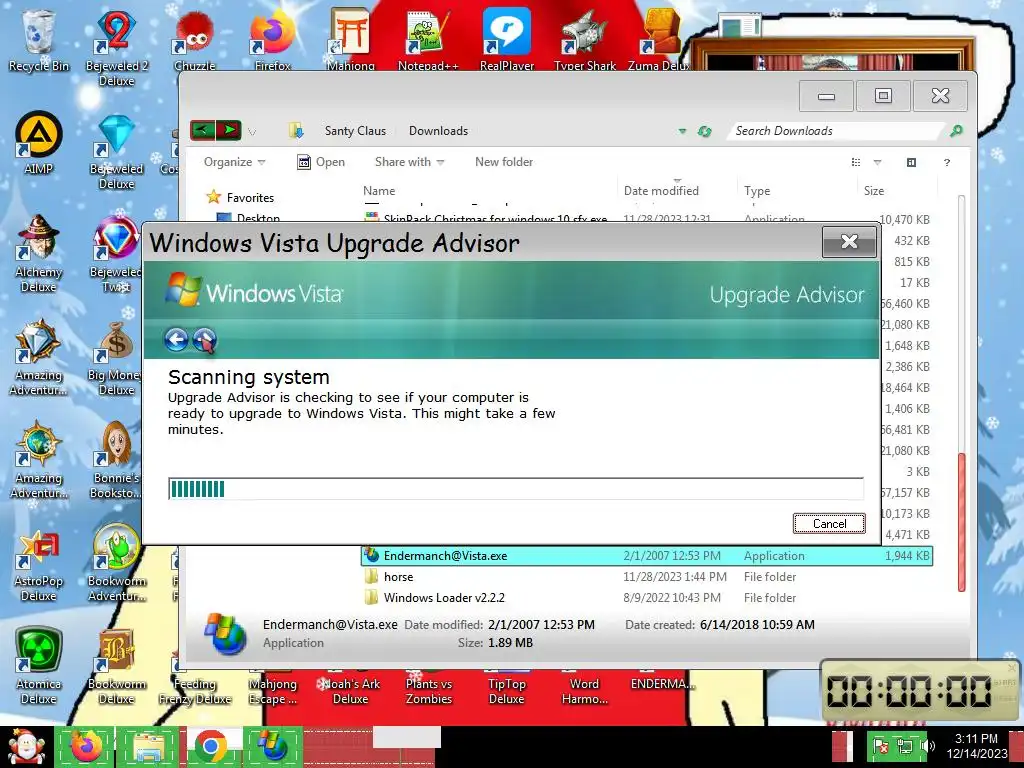Cancel the Upgrade Advisor scan

pyautogui.click(x=829, y=523)
